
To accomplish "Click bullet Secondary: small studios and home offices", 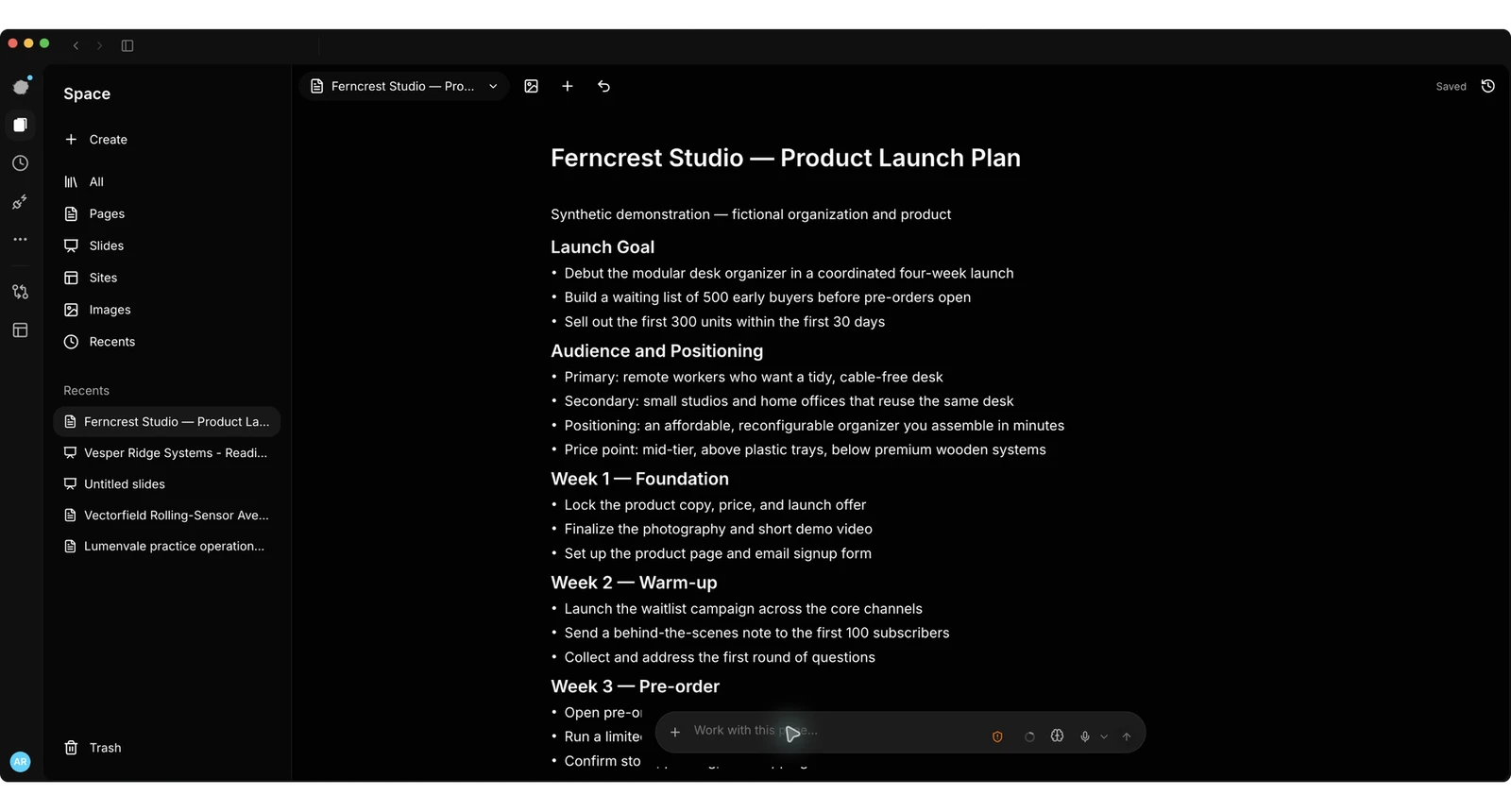I will pyautogui.click(x=789, y=401).
